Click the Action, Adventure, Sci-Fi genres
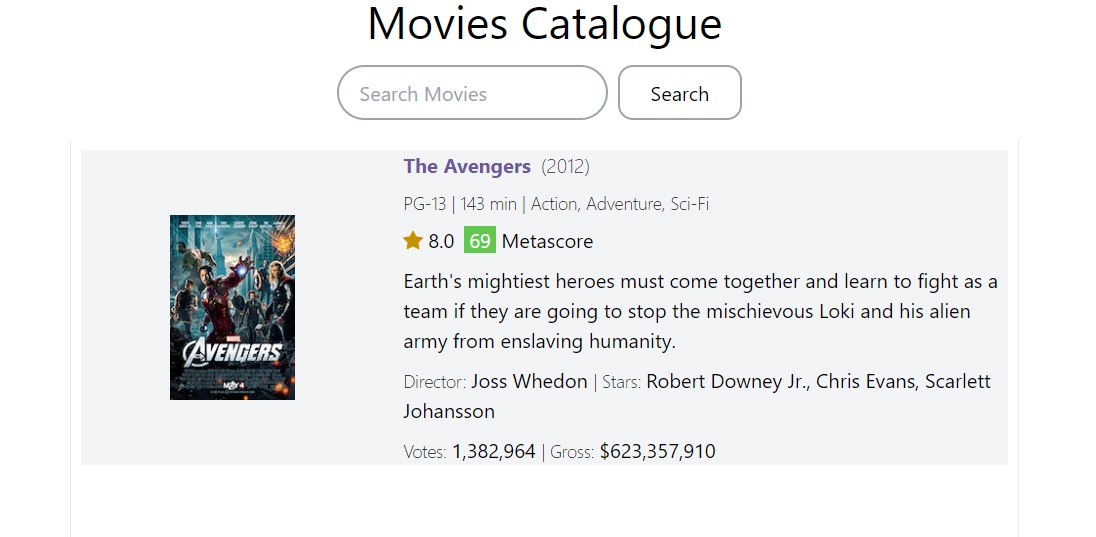This screenshot has height=537, width=1096. coord(620,204)
